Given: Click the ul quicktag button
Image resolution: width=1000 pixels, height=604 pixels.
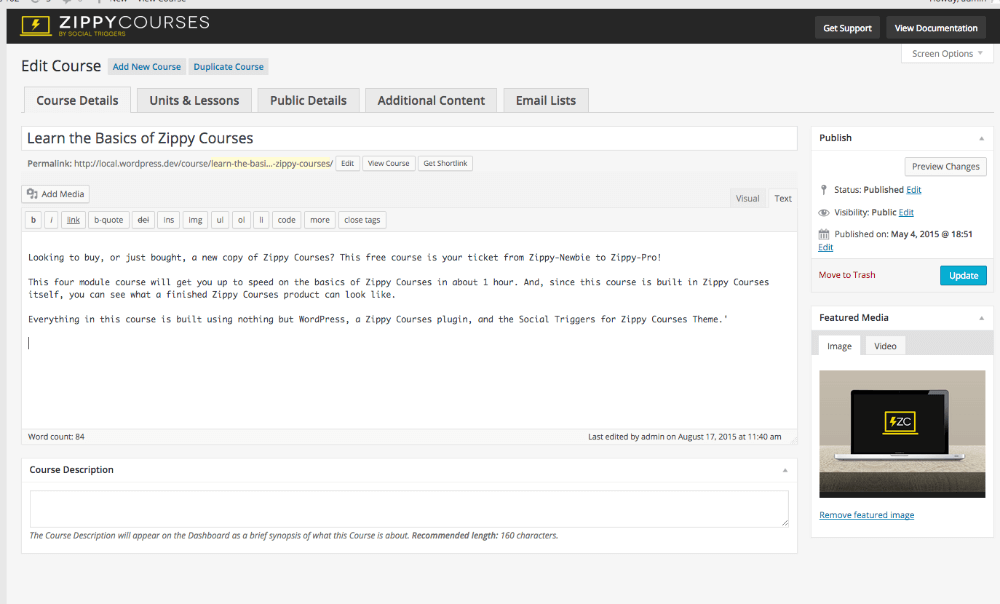Looking at the screenshot, I should [219, 220].
